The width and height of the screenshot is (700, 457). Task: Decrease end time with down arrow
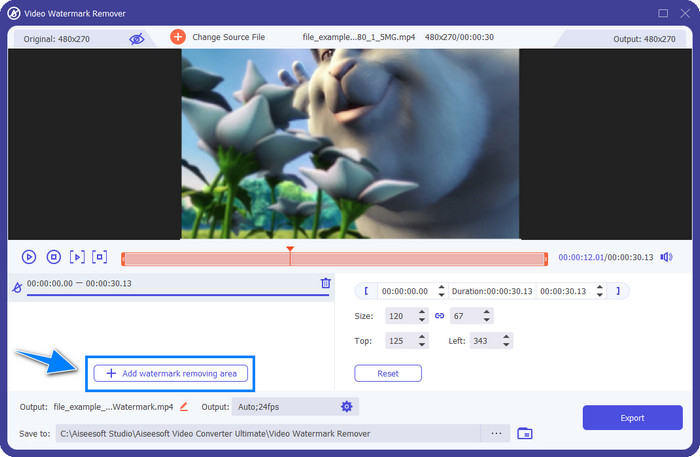tap(600, 295)
